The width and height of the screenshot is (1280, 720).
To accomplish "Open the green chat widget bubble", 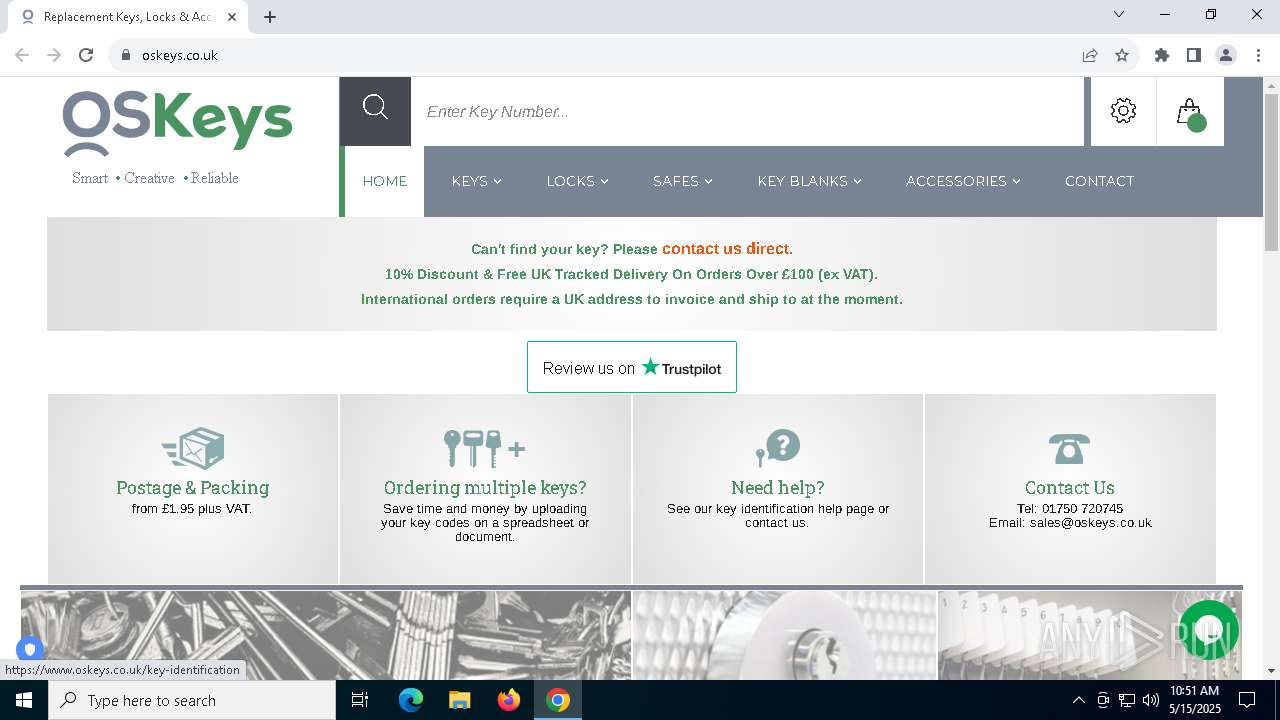I will [1209, 630].
